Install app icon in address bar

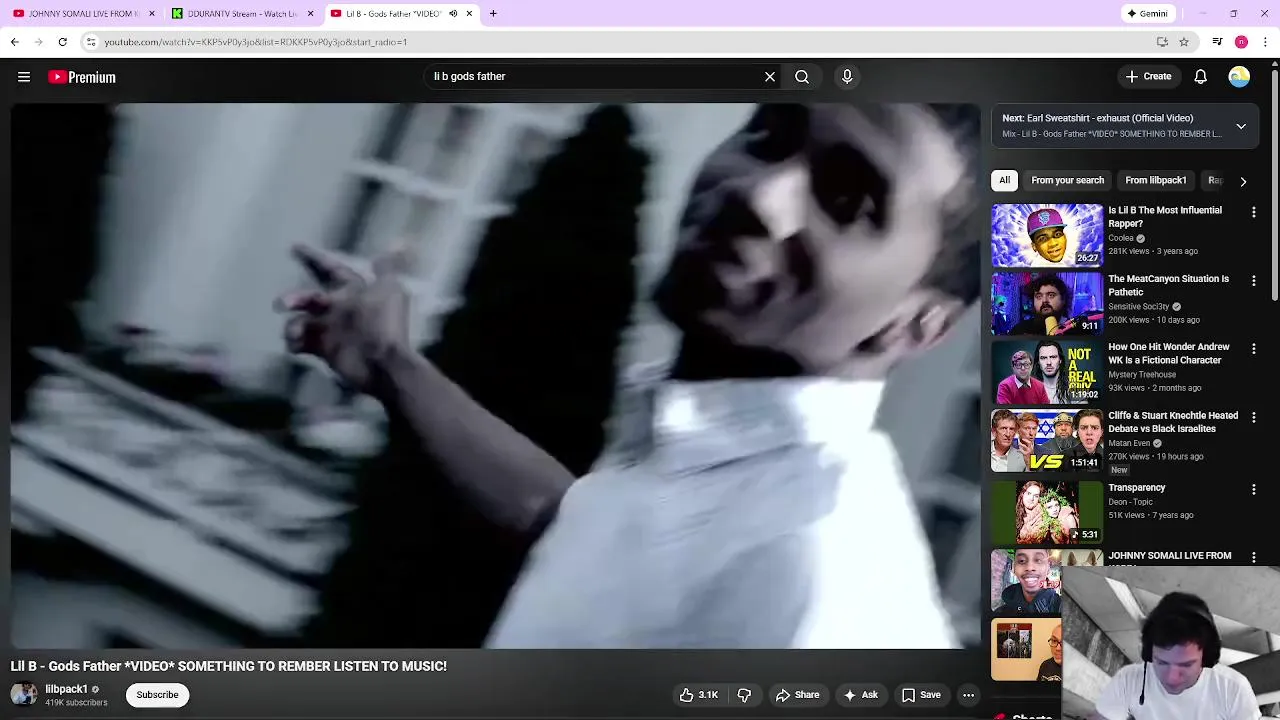coord(1162,42)
